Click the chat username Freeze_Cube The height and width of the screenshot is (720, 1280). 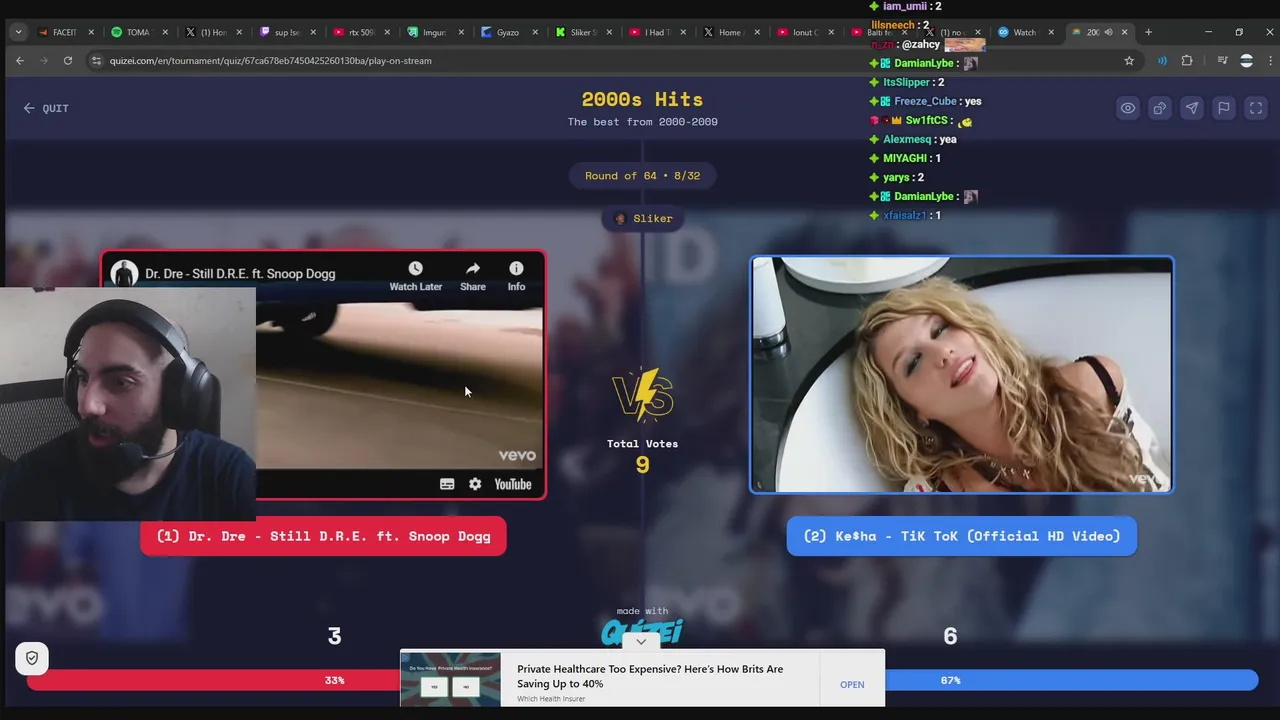click(x=925, y=101)
